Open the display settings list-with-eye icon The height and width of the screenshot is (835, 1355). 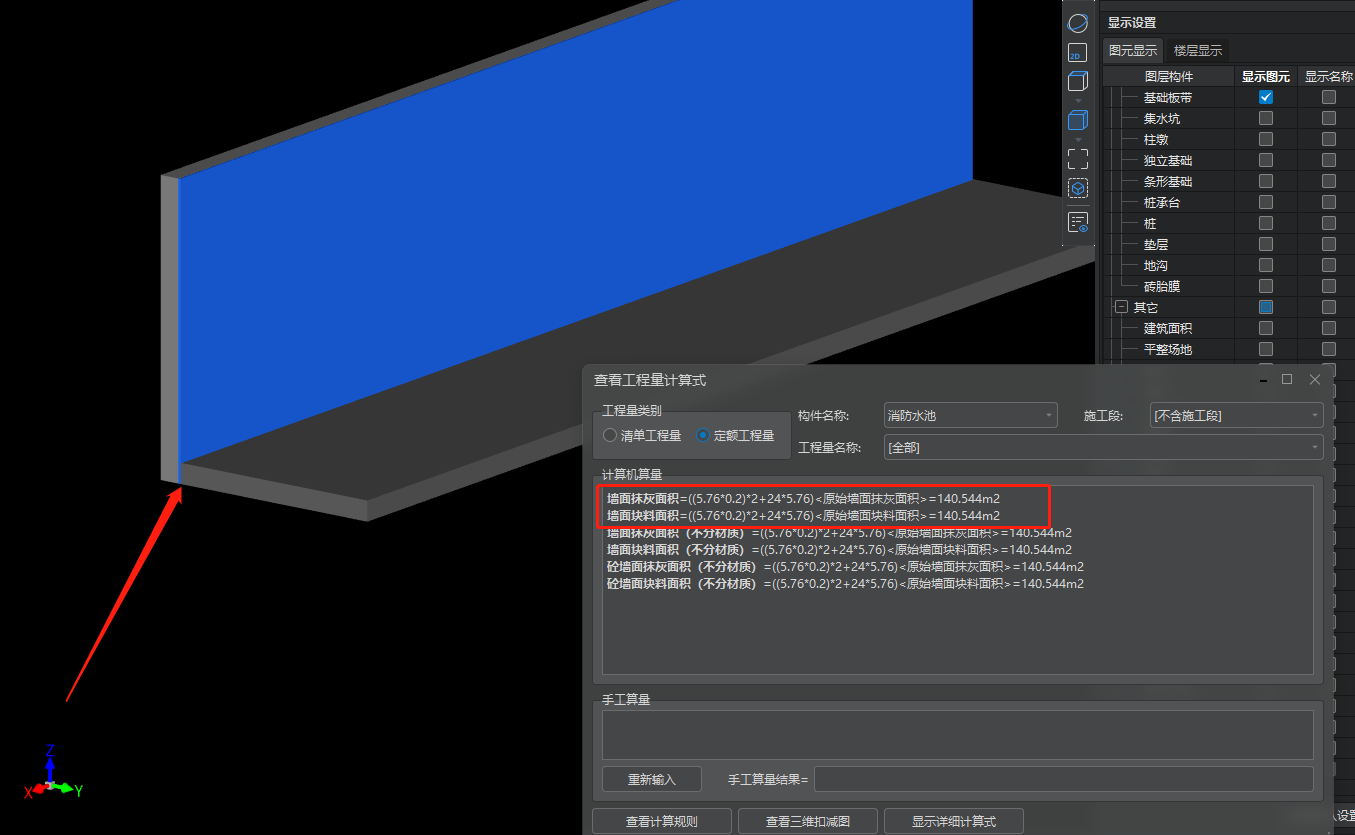pos(1078,222)
